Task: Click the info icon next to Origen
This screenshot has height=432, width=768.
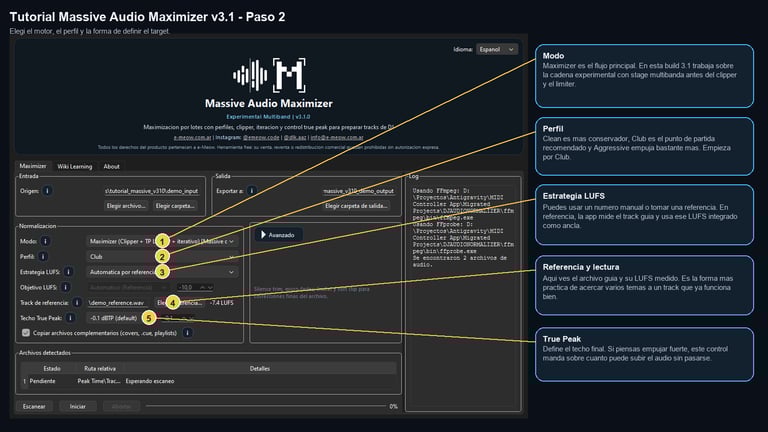Action: click(x=48, y=191)
